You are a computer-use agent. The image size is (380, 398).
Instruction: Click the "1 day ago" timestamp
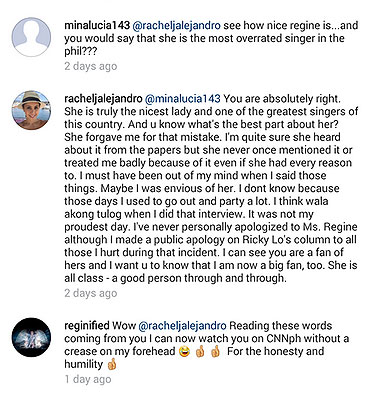pyautogui.click(x=88, y=379)
